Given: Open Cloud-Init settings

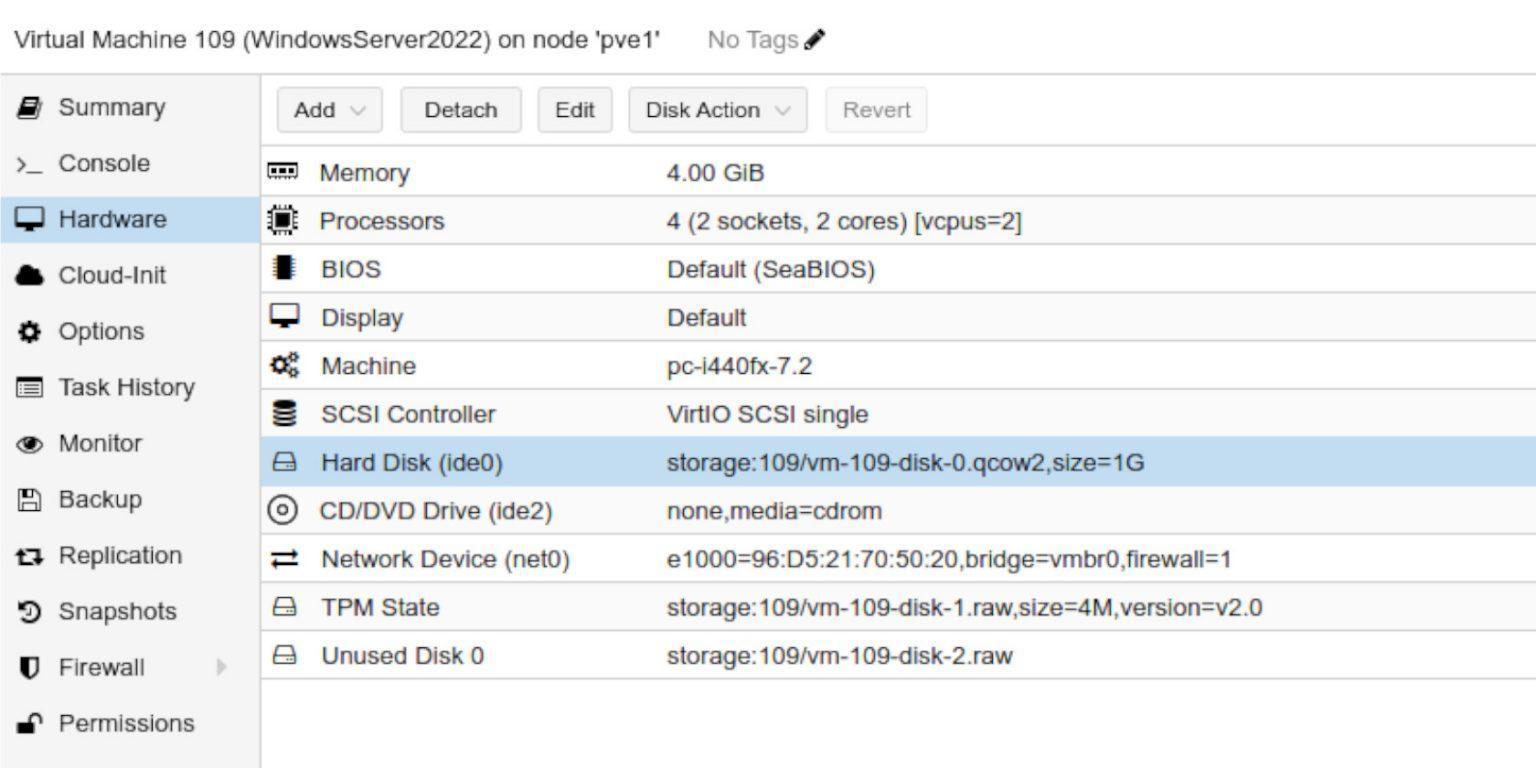Looking at the screenshot, I should [x=112, y=275].
